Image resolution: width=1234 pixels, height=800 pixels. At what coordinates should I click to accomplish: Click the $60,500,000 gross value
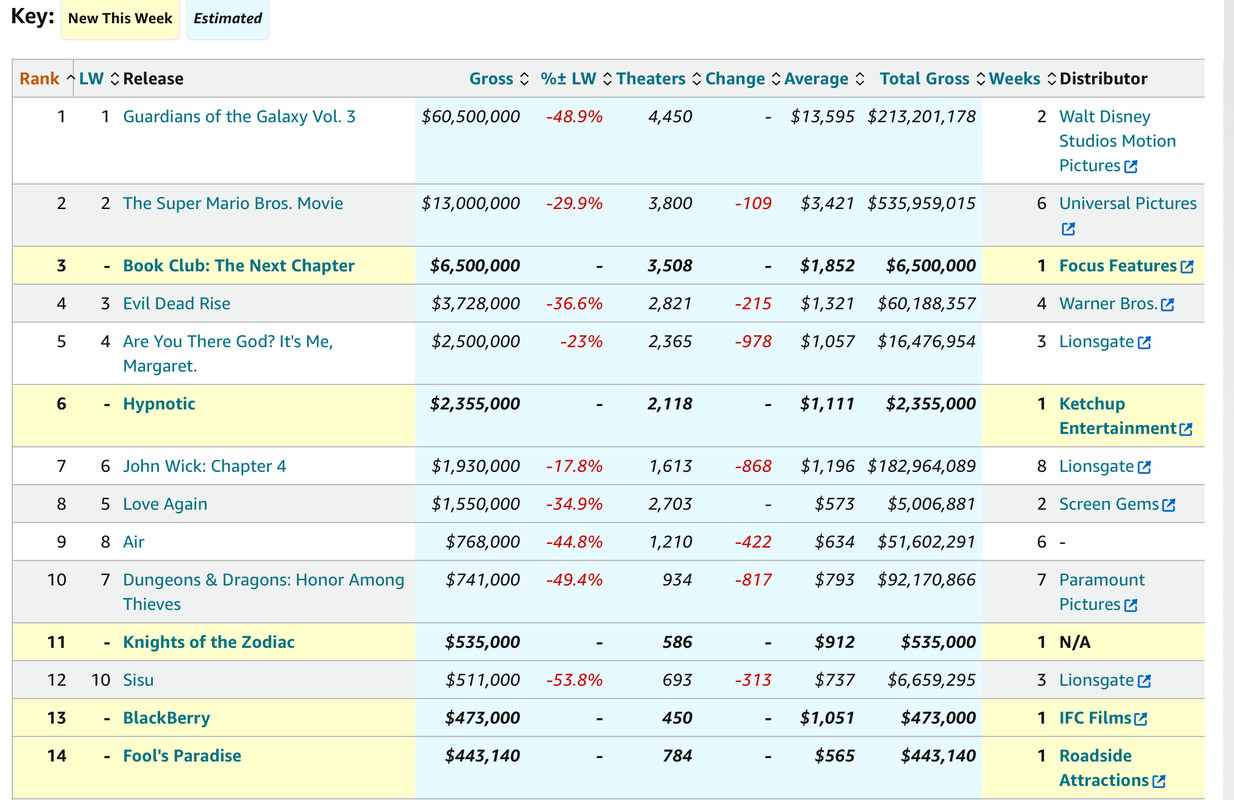[x=471, y=117]
